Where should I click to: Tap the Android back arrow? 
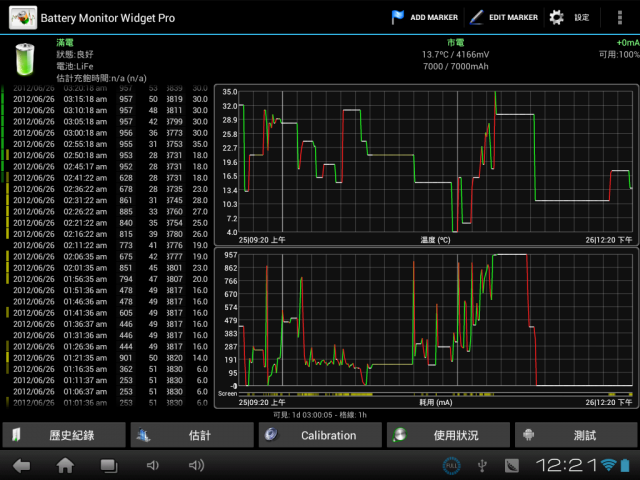tap(22, 465)
